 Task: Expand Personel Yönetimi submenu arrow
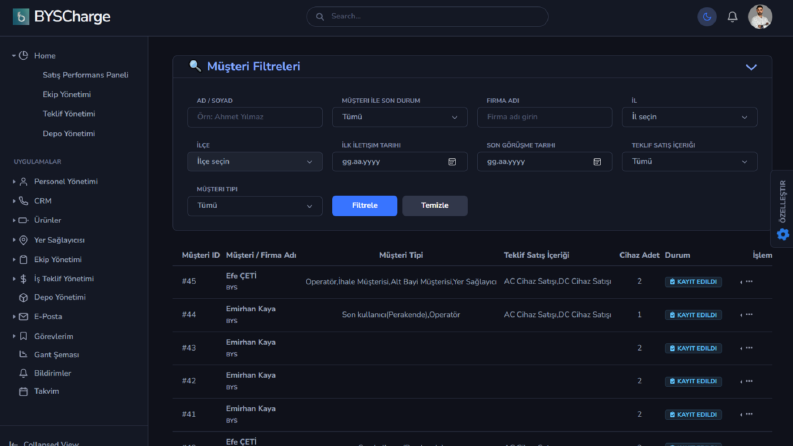click(x=14, y=182)
